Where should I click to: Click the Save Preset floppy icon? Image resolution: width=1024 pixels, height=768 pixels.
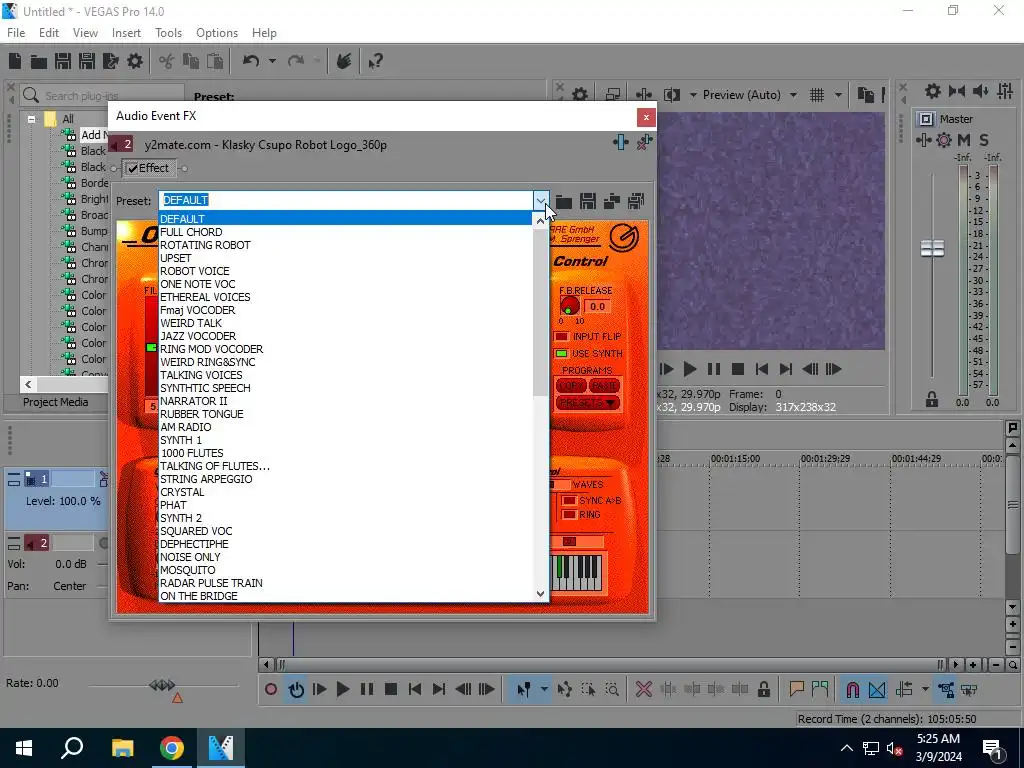coord(588,201)
